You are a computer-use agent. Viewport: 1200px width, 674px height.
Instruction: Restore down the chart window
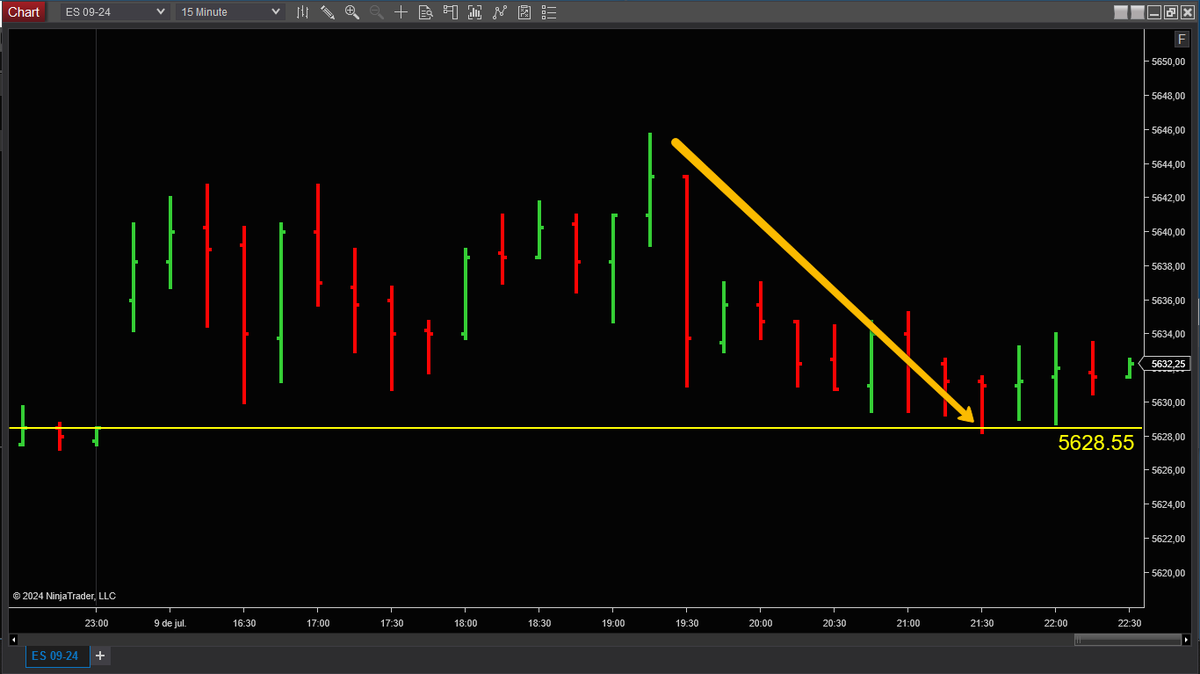click(x=1169, y=12)
